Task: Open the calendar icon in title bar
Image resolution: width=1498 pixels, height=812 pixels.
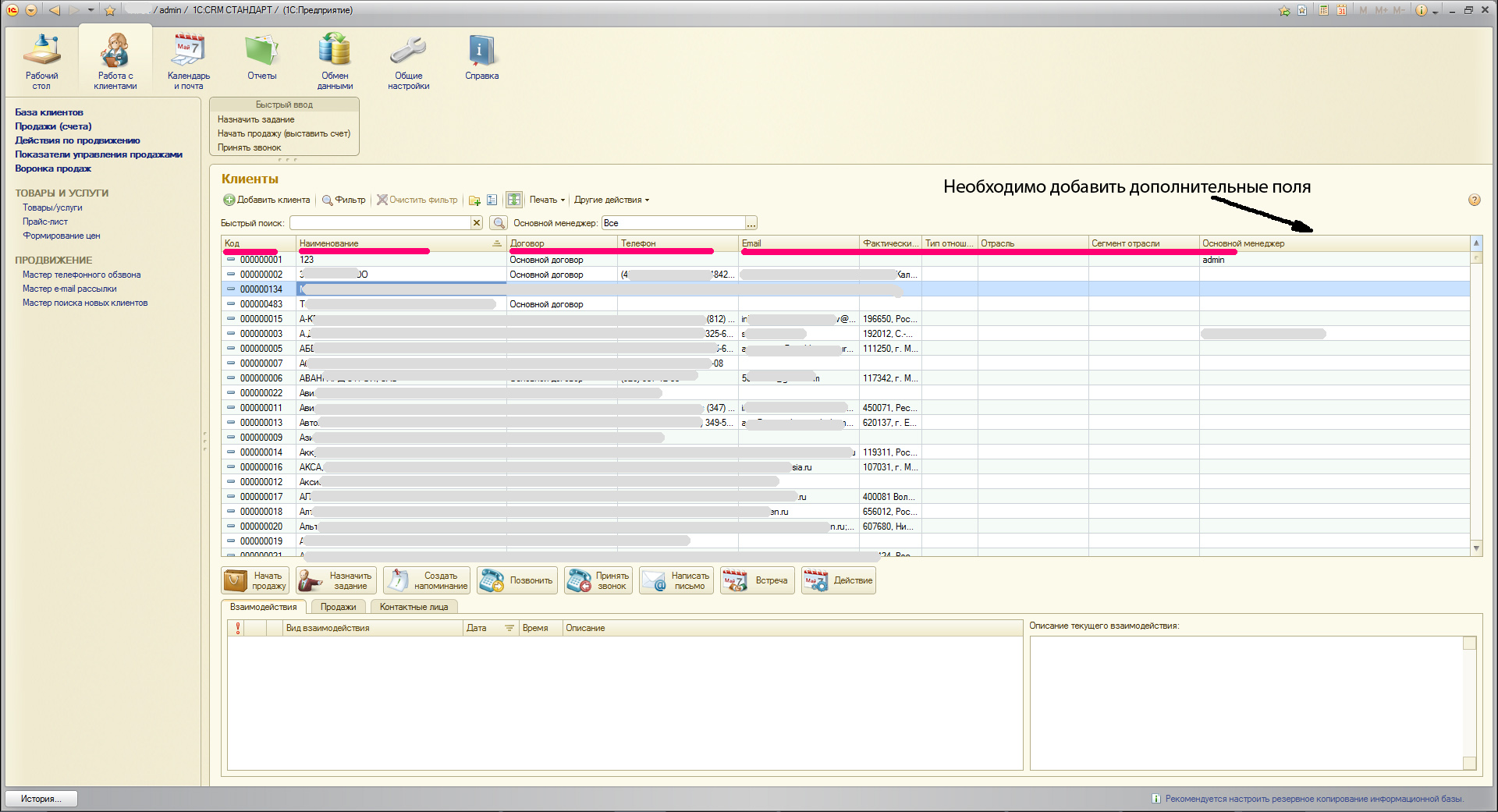Action: pos(1341,10)
